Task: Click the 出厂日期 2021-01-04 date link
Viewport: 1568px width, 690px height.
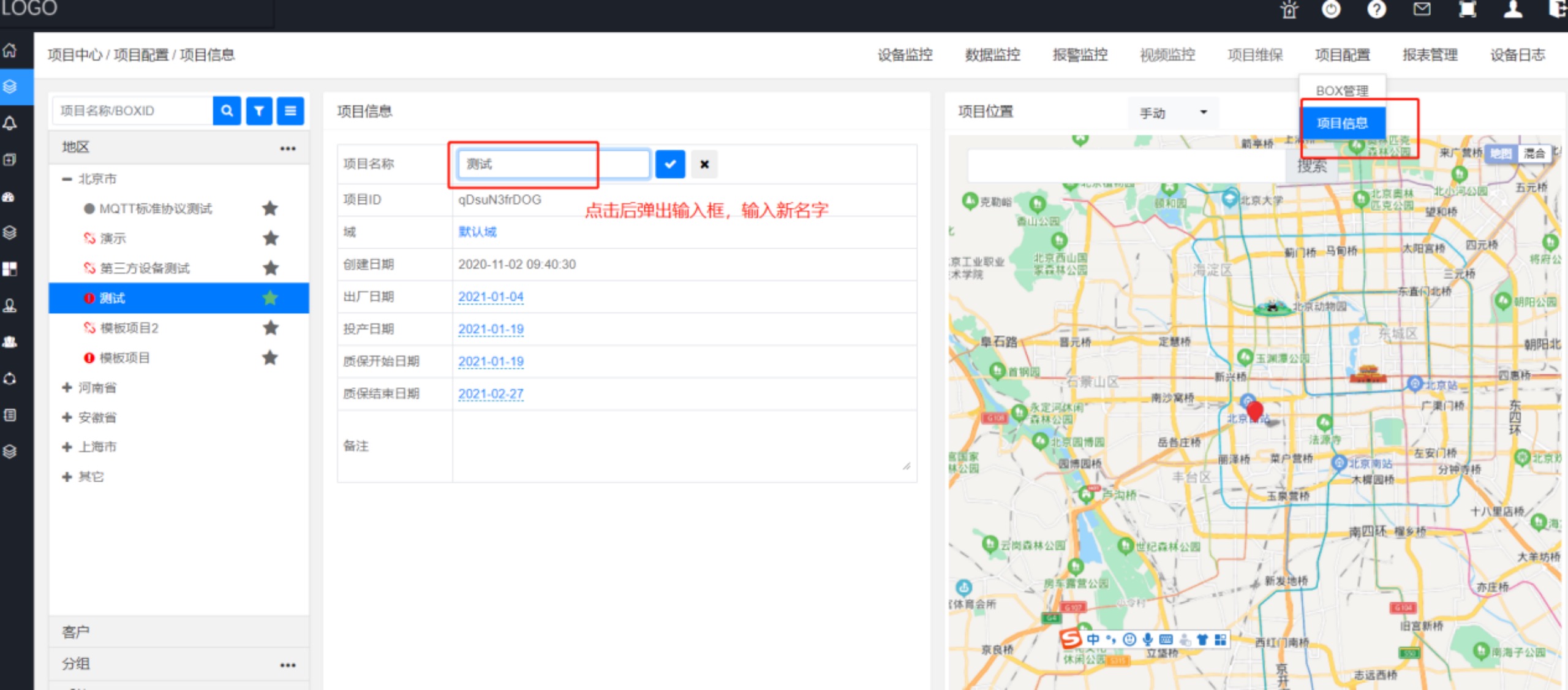Action: click(491, 297)
